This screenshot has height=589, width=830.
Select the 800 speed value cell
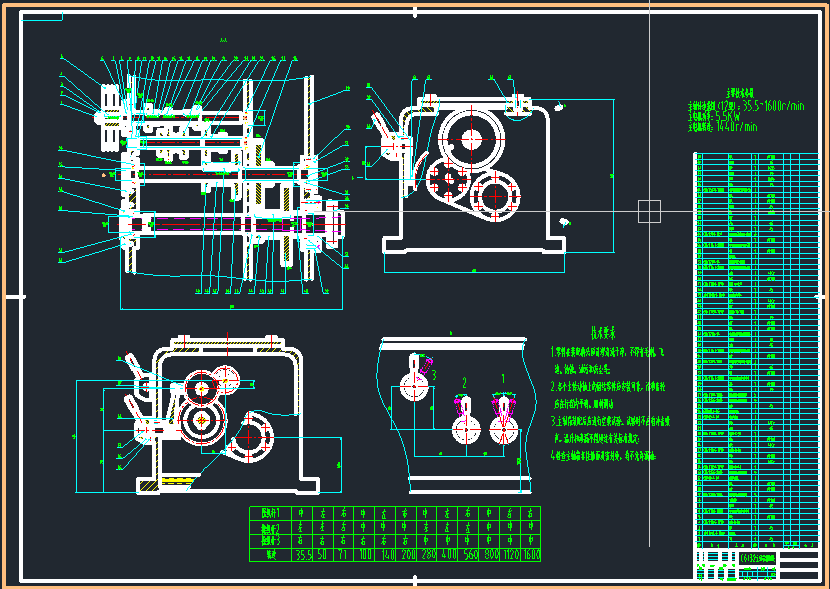coord(489,555)
